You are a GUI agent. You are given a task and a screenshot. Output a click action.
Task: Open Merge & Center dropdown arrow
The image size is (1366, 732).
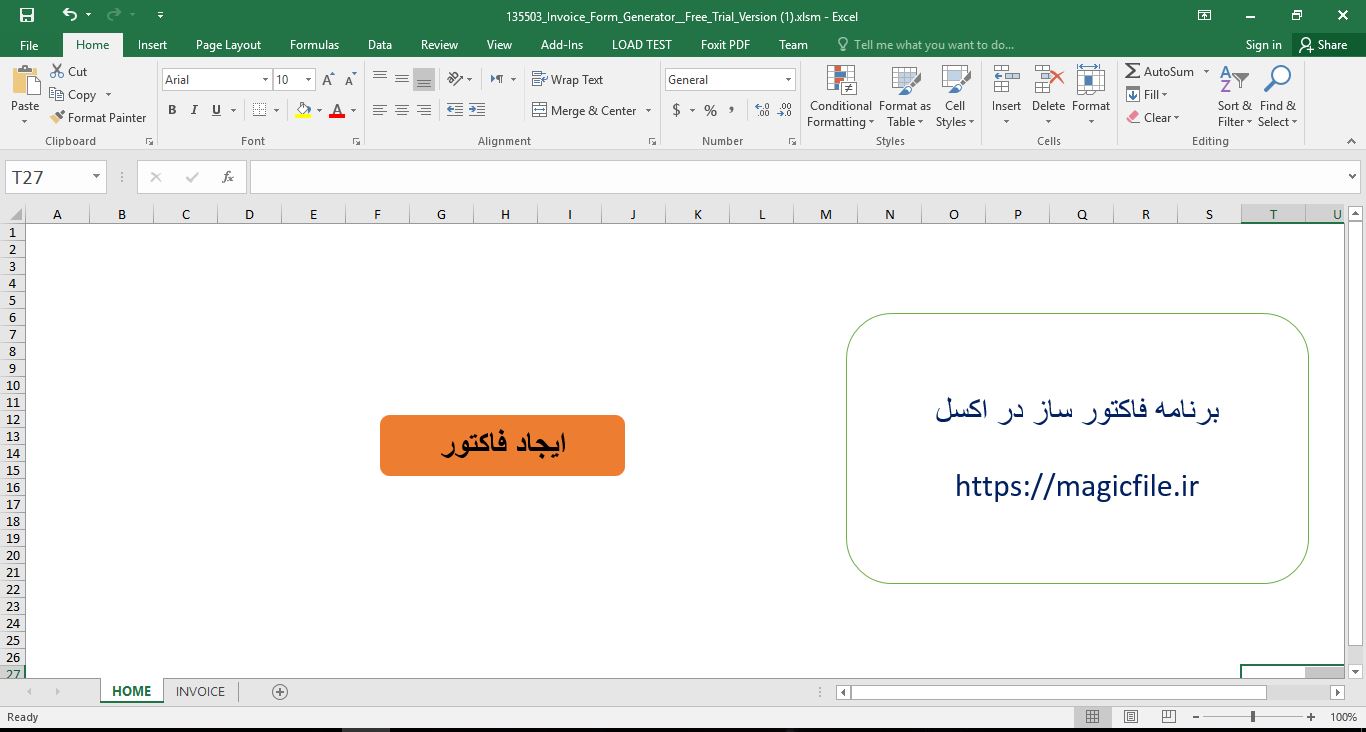click(x=648, y=110)
